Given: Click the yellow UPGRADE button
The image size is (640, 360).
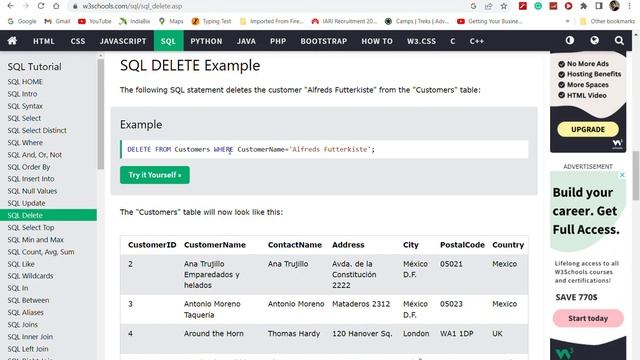Looking at the screenshot, I should click(588, 129).
